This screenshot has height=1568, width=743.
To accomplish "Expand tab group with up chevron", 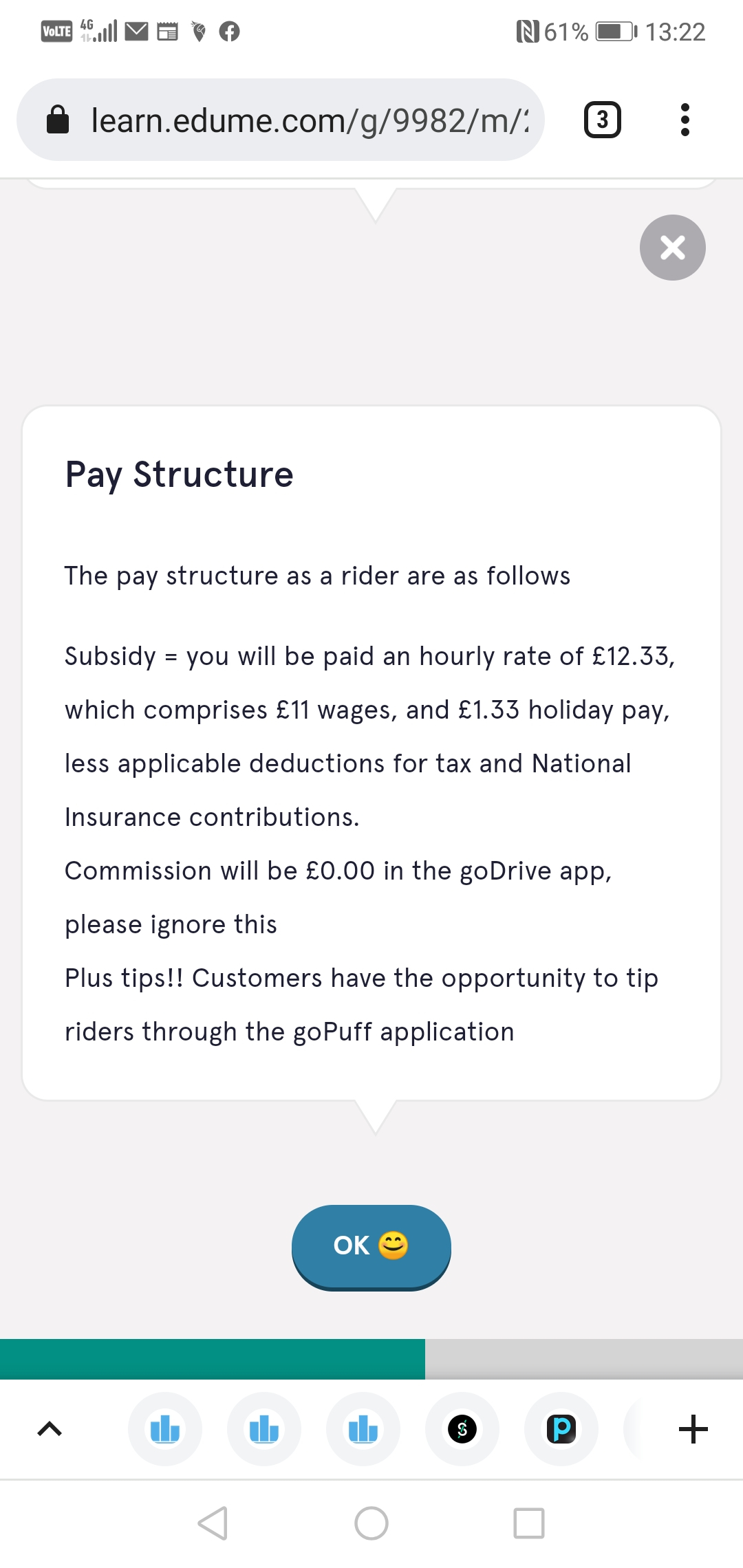I will [50, 1429].
